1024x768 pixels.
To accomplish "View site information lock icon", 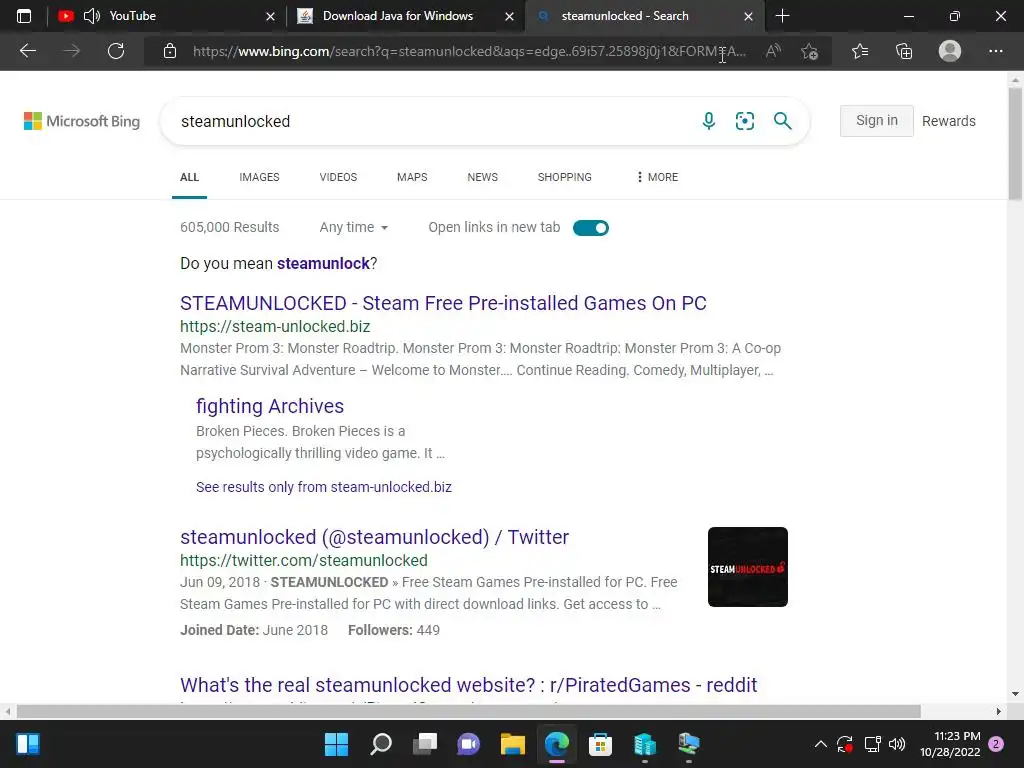I will tap(170, 51).
